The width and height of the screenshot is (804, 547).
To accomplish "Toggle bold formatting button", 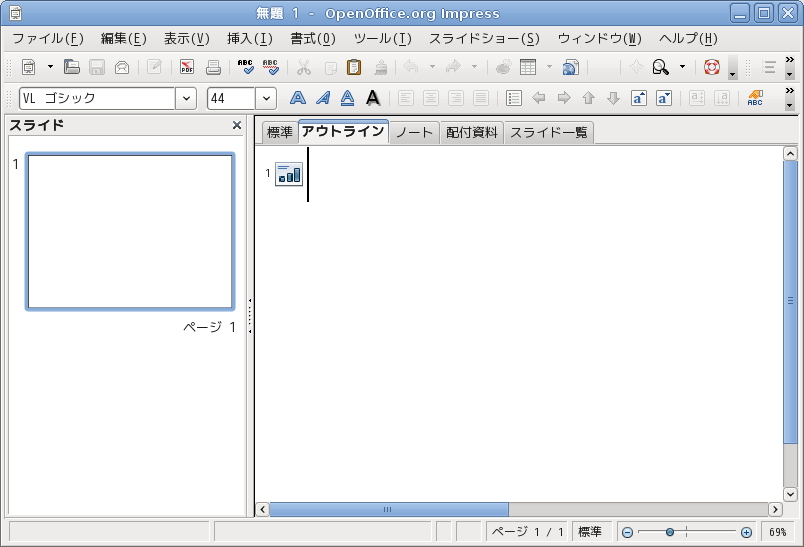I will (297, 98).
